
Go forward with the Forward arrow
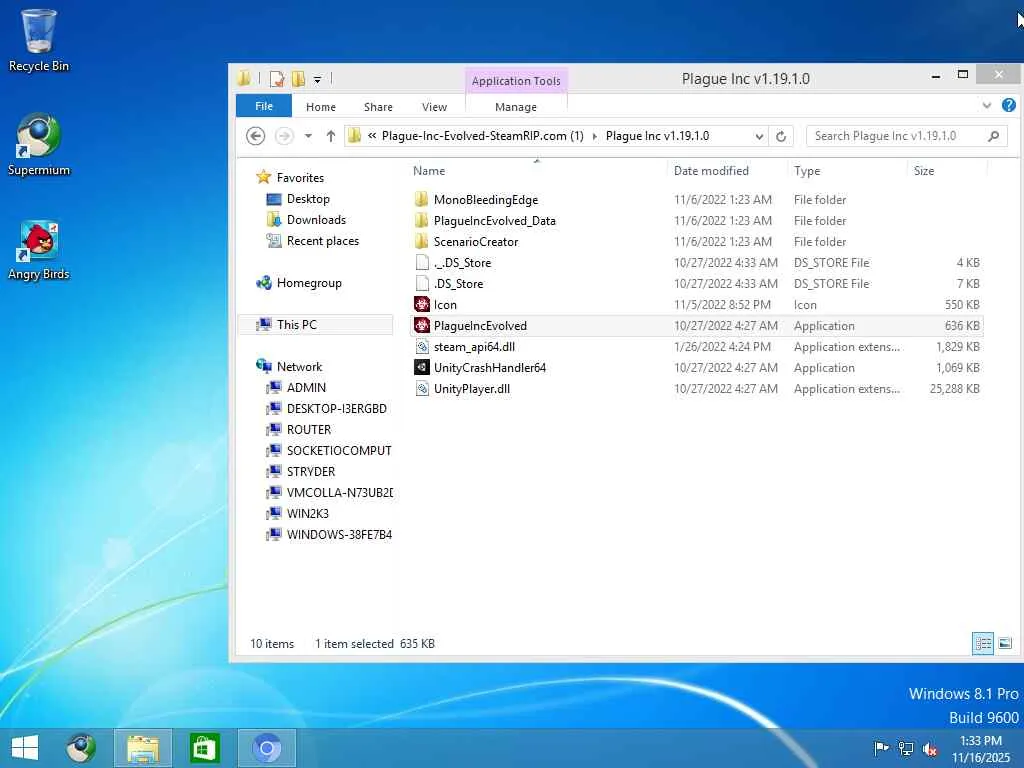pos(283,136)
